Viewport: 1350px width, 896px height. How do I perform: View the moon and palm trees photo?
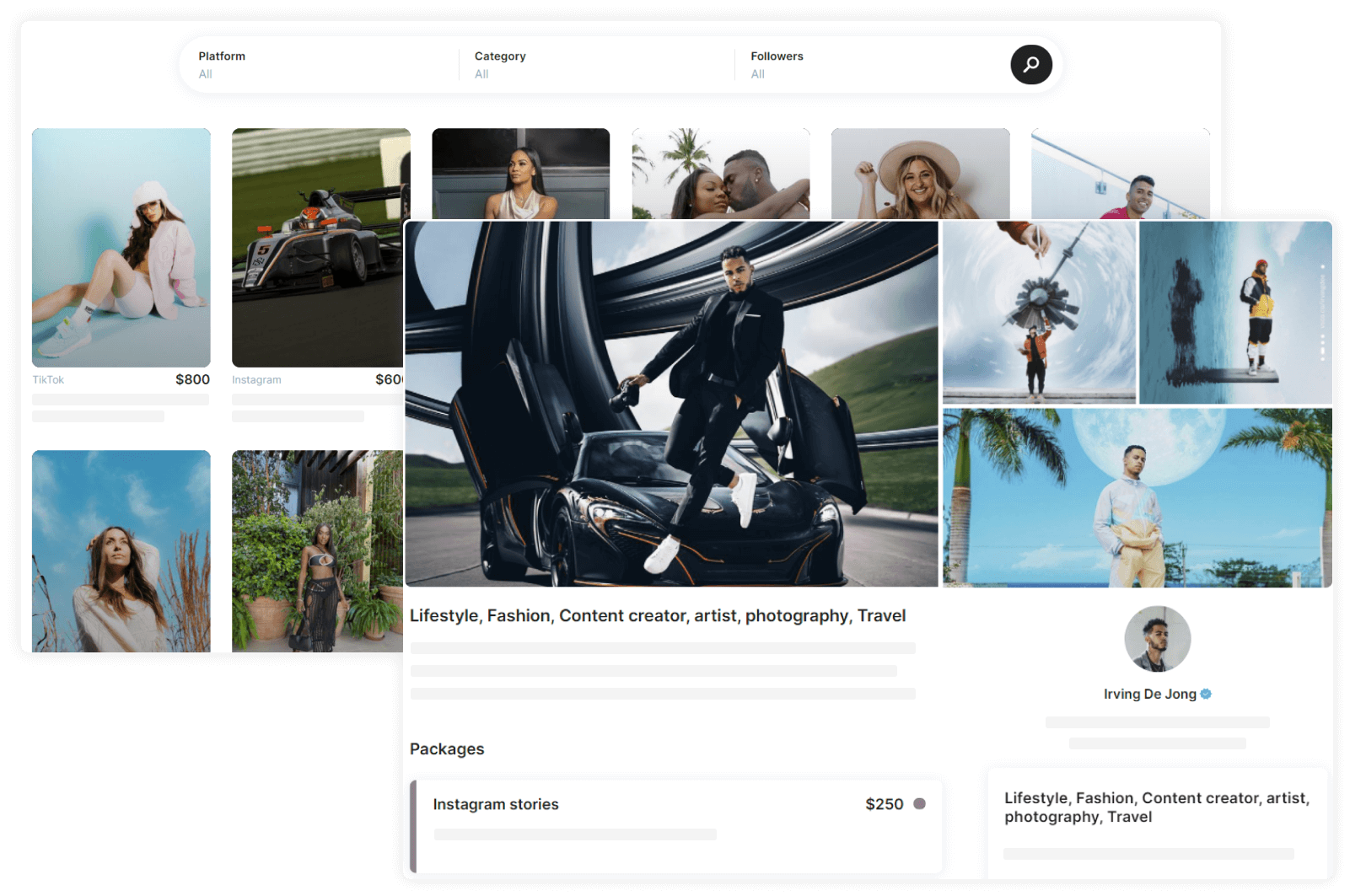pyautogui.click(x=1138, y=497)
